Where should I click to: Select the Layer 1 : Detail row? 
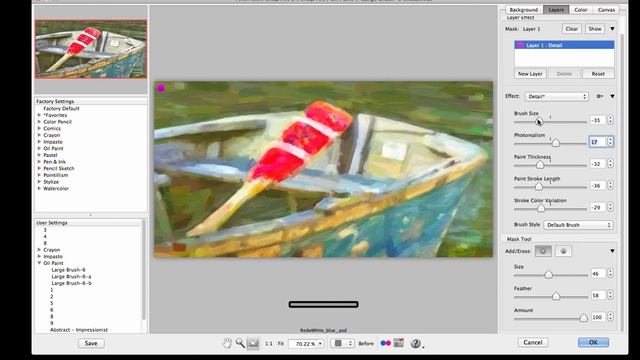click(x=564, y=45)
